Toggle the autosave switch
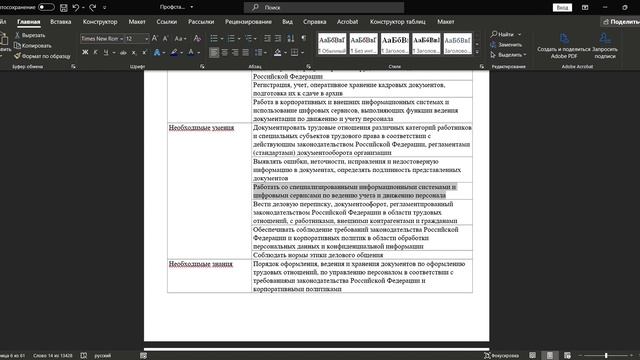The height and width of the screenshot is (360, 640). coord(46,7)
